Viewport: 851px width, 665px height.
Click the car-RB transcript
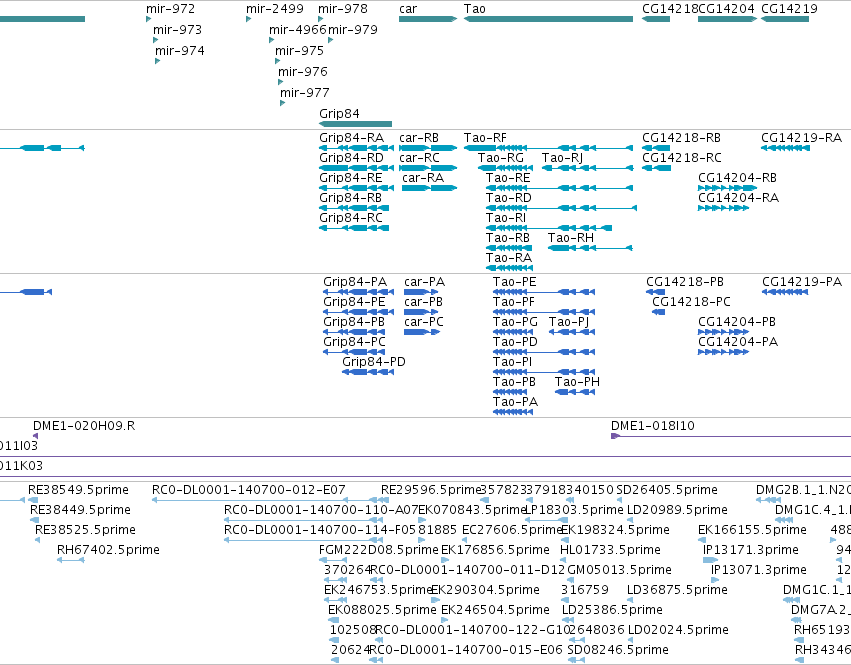(x=428, y=148)
